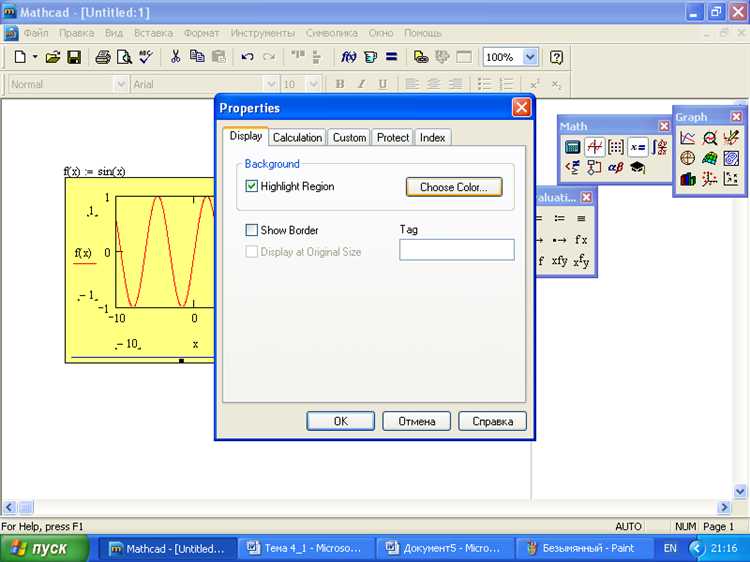750x562 pixels.
Task: Switch to the Protect tab
Action: pyautogui.click(x=393, y=137)
